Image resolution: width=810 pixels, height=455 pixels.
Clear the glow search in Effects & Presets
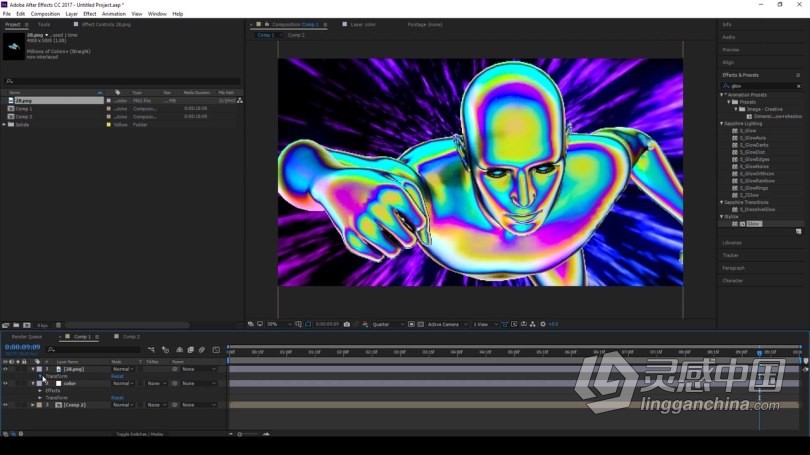click(799, 86)
